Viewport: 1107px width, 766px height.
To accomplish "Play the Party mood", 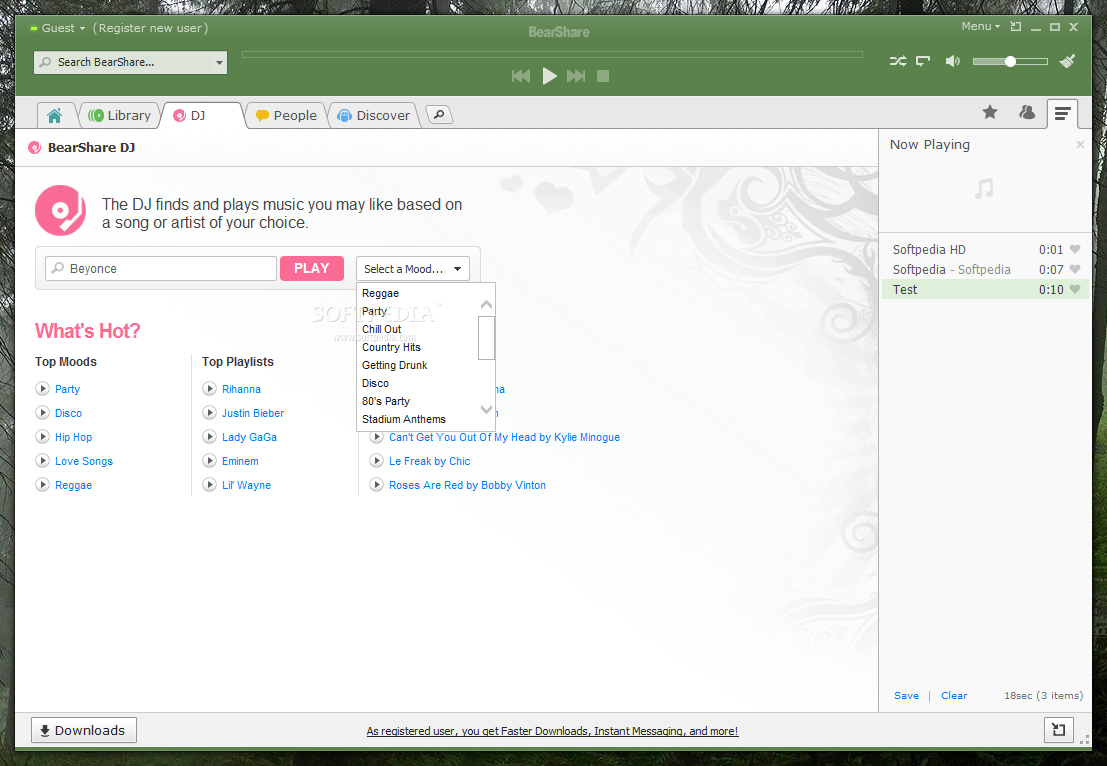I will [x=43, y=388].
